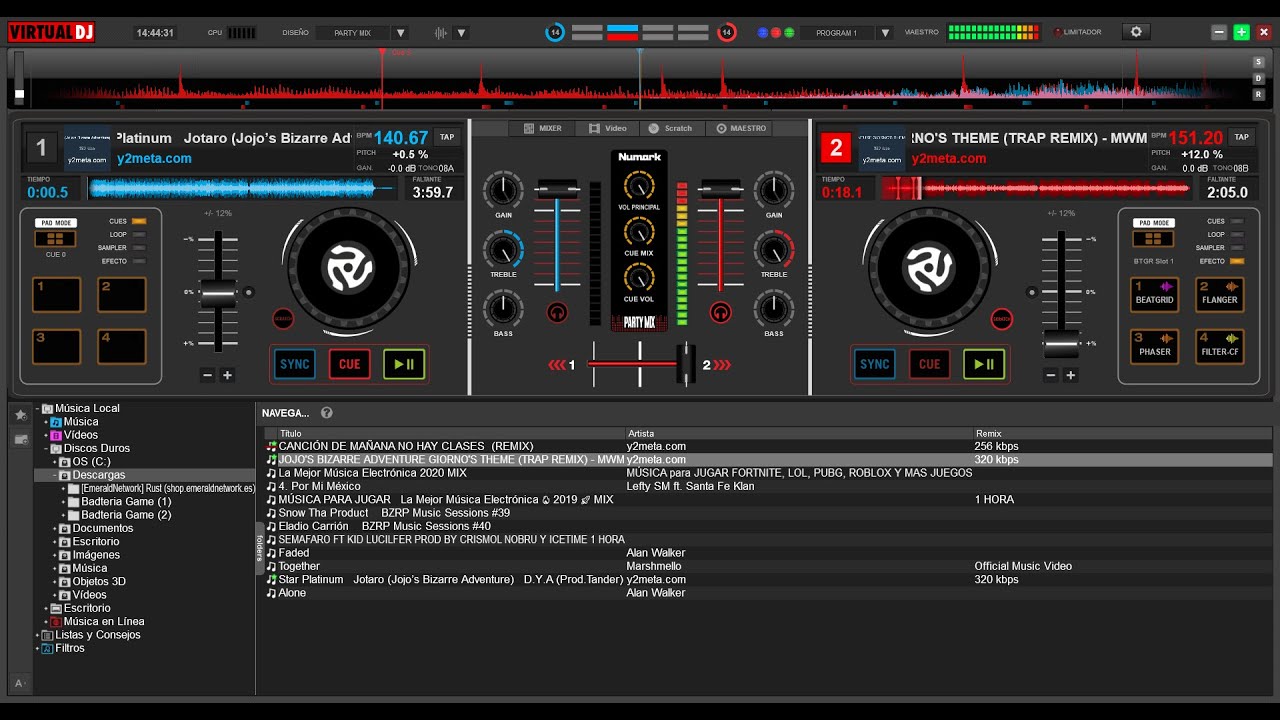This screenshot has width=1280, height=720.
Task: Enable LOOP pad mode on deck 1
Action: (x=138, y=234)
